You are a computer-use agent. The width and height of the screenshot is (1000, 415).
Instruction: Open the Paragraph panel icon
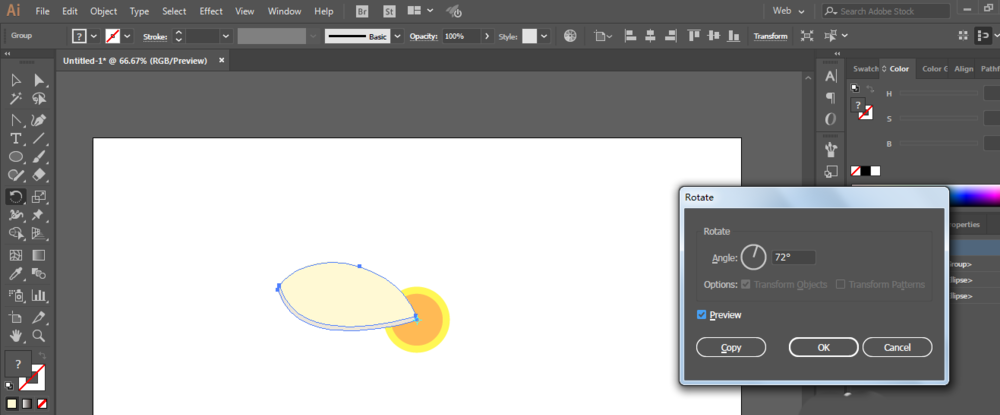click(x=830, y=98)
